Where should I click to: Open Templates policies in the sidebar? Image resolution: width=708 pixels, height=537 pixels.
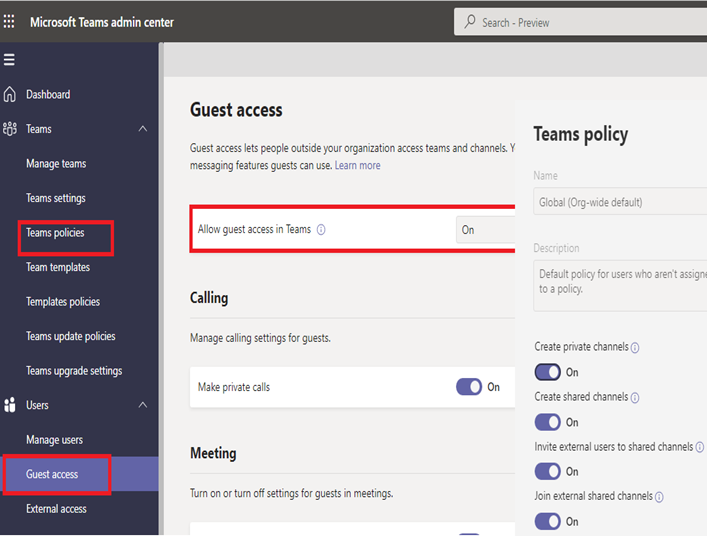pyautogui.click(x=63, y=302)
